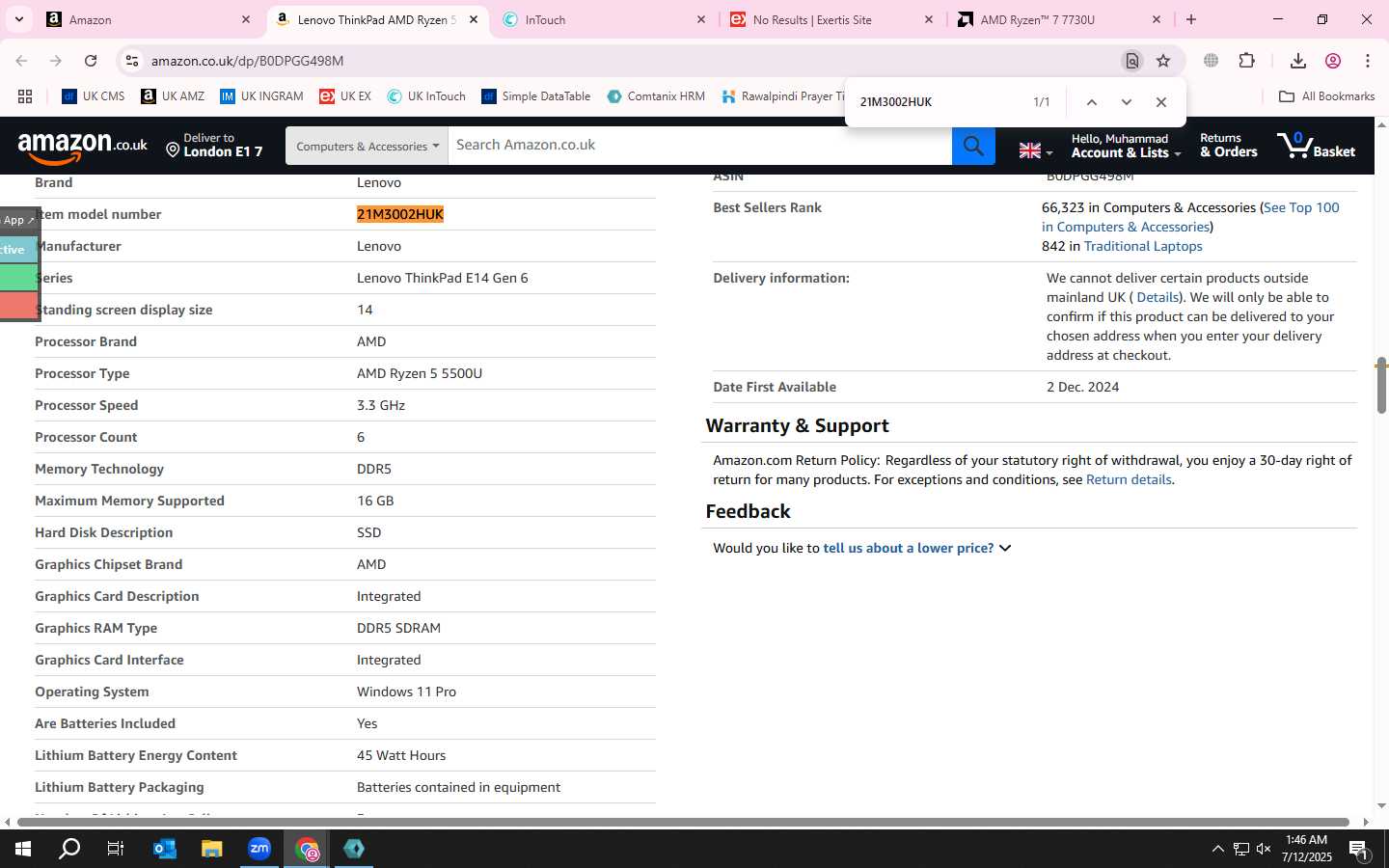Click the browser address bar URL

248,61
